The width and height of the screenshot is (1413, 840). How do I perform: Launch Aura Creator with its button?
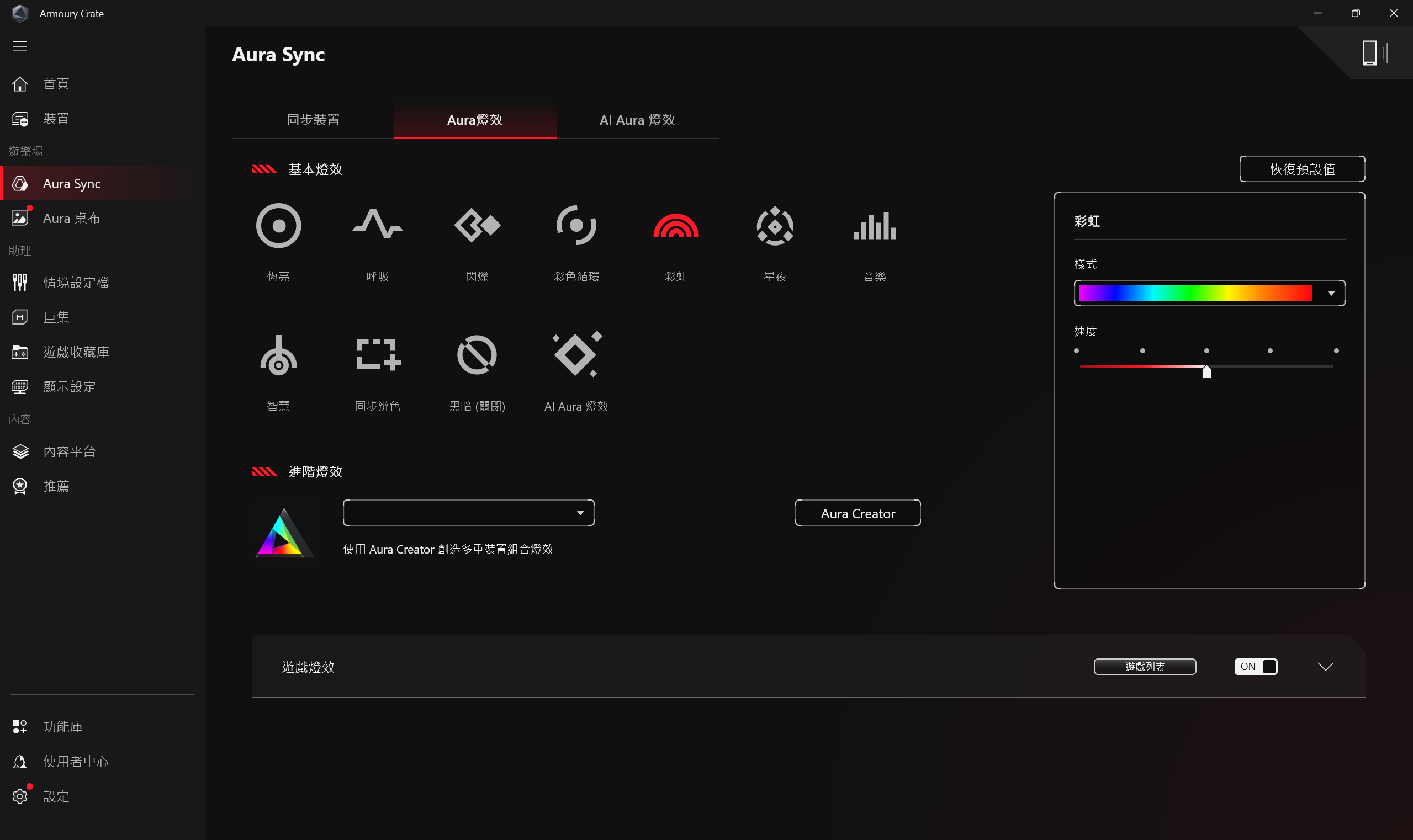[858, 513]
